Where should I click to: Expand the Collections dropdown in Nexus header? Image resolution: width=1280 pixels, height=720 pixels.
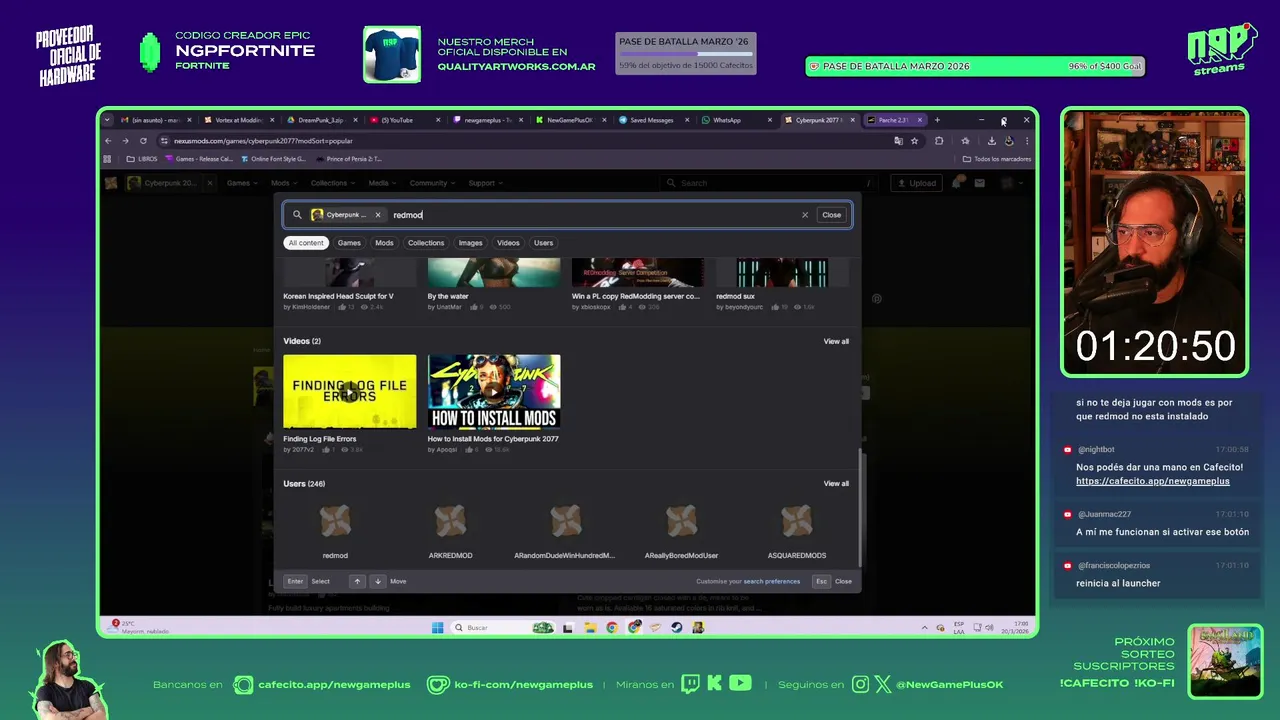click(x=333, y=183)
